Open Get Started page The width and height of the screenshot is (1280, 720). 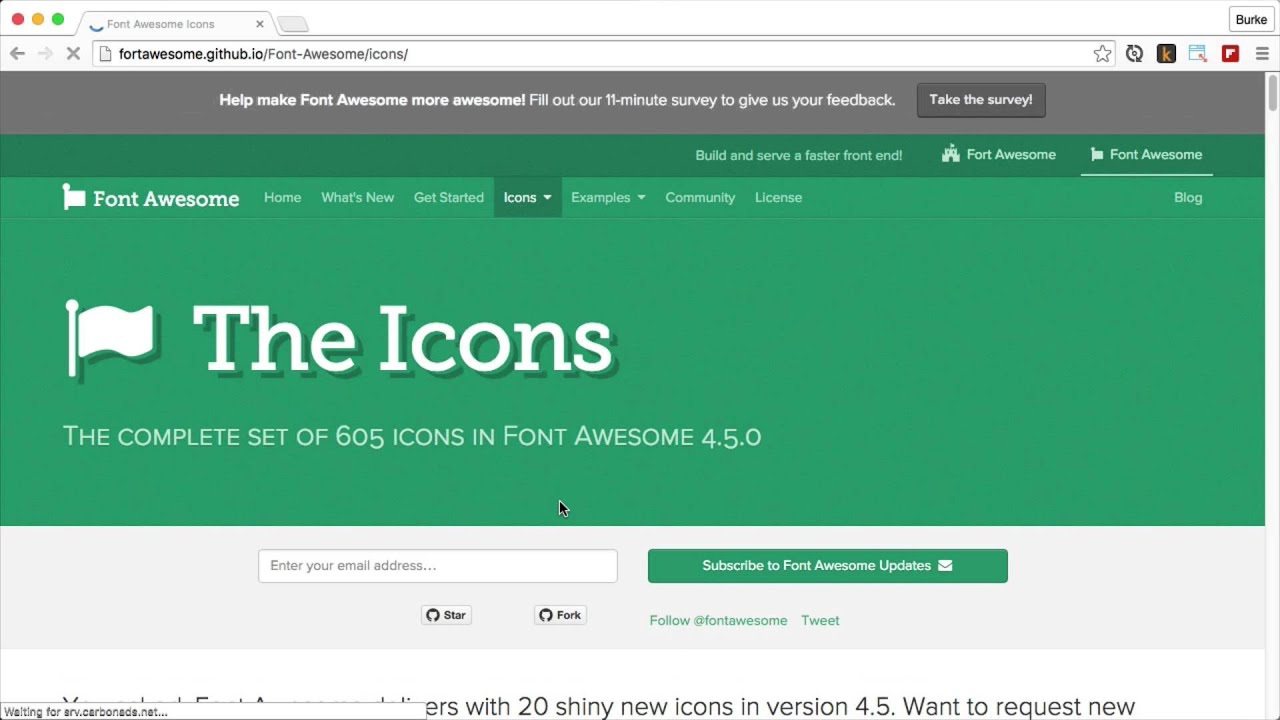449,198
